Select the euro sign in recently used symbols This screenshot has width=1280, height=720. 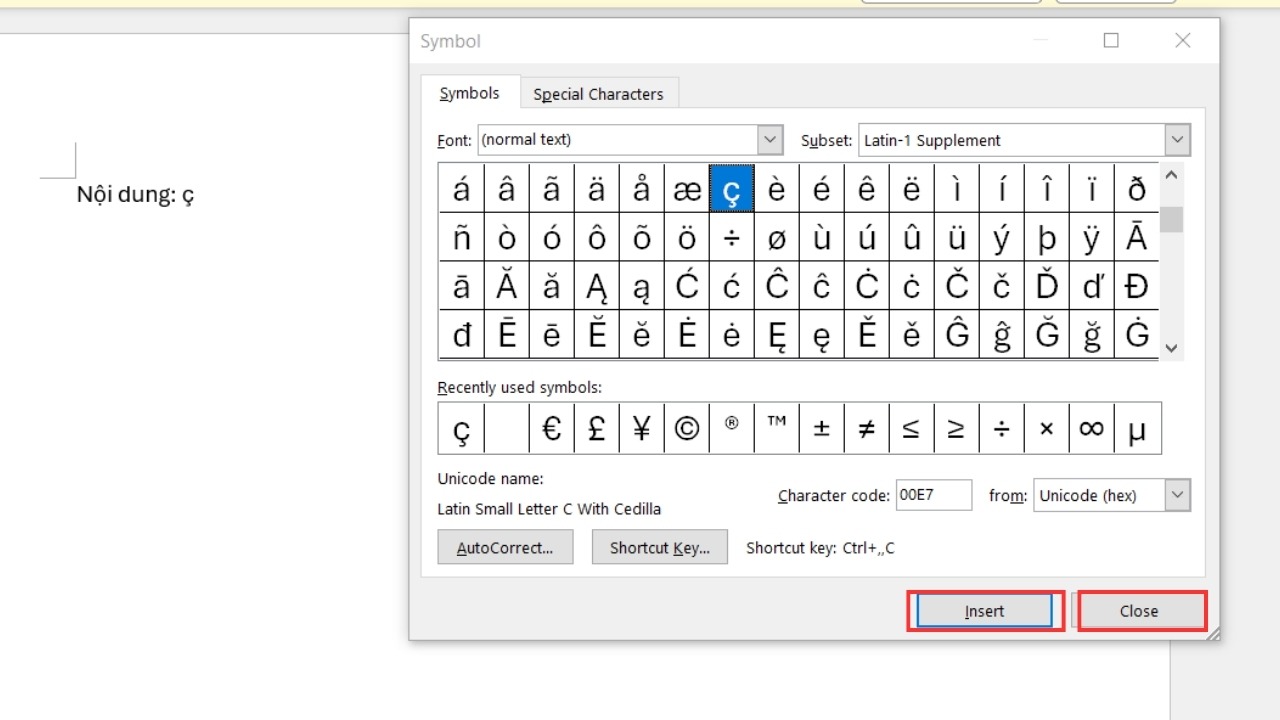pos(551,428)
